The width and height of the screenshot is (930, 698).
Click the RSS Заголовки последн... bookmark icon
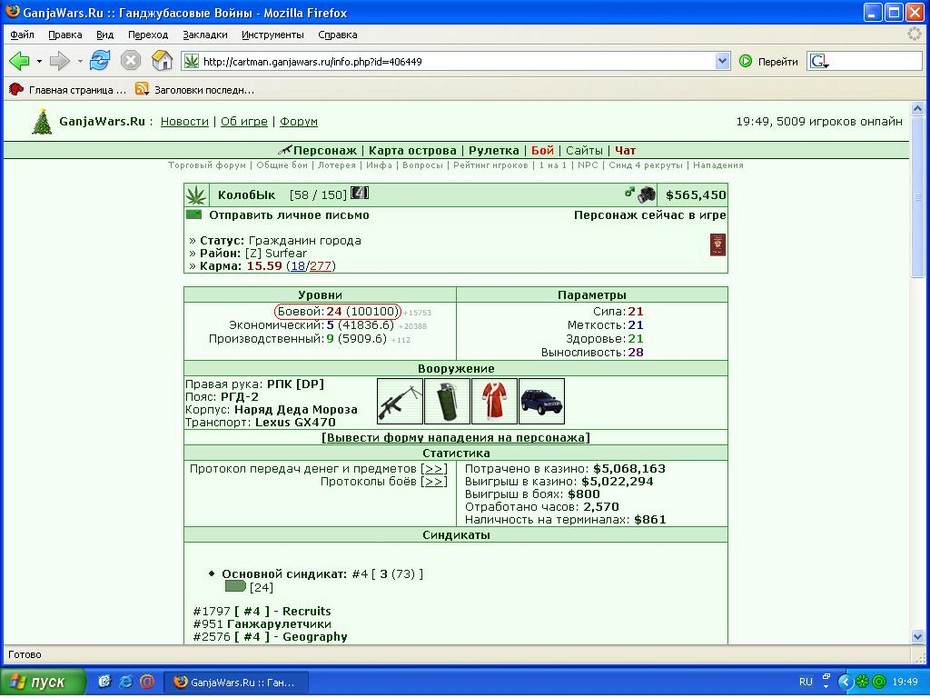point(142,89)
